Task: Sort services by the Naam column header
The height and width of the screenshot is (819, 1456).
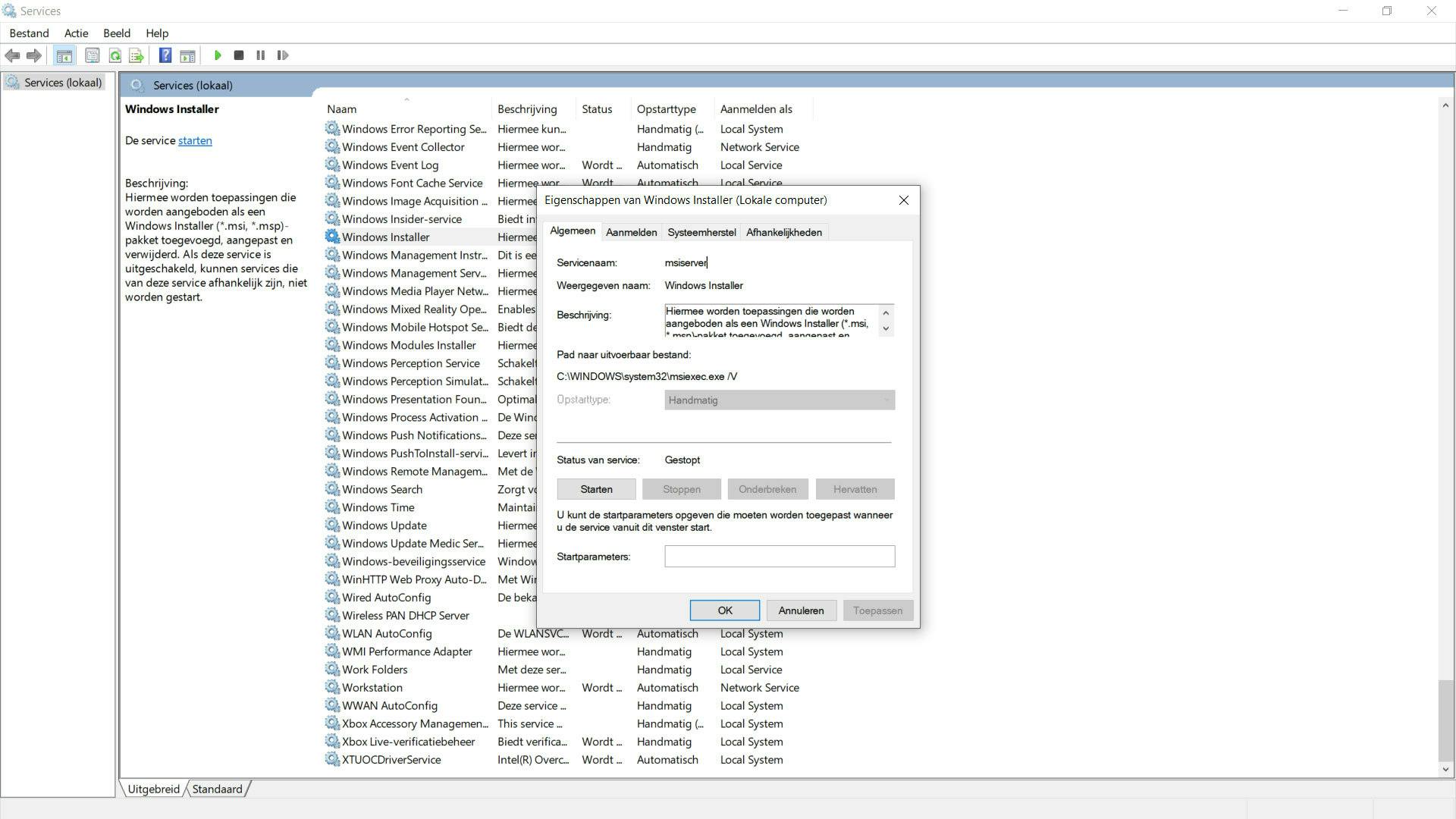Action: click(342, 109)
